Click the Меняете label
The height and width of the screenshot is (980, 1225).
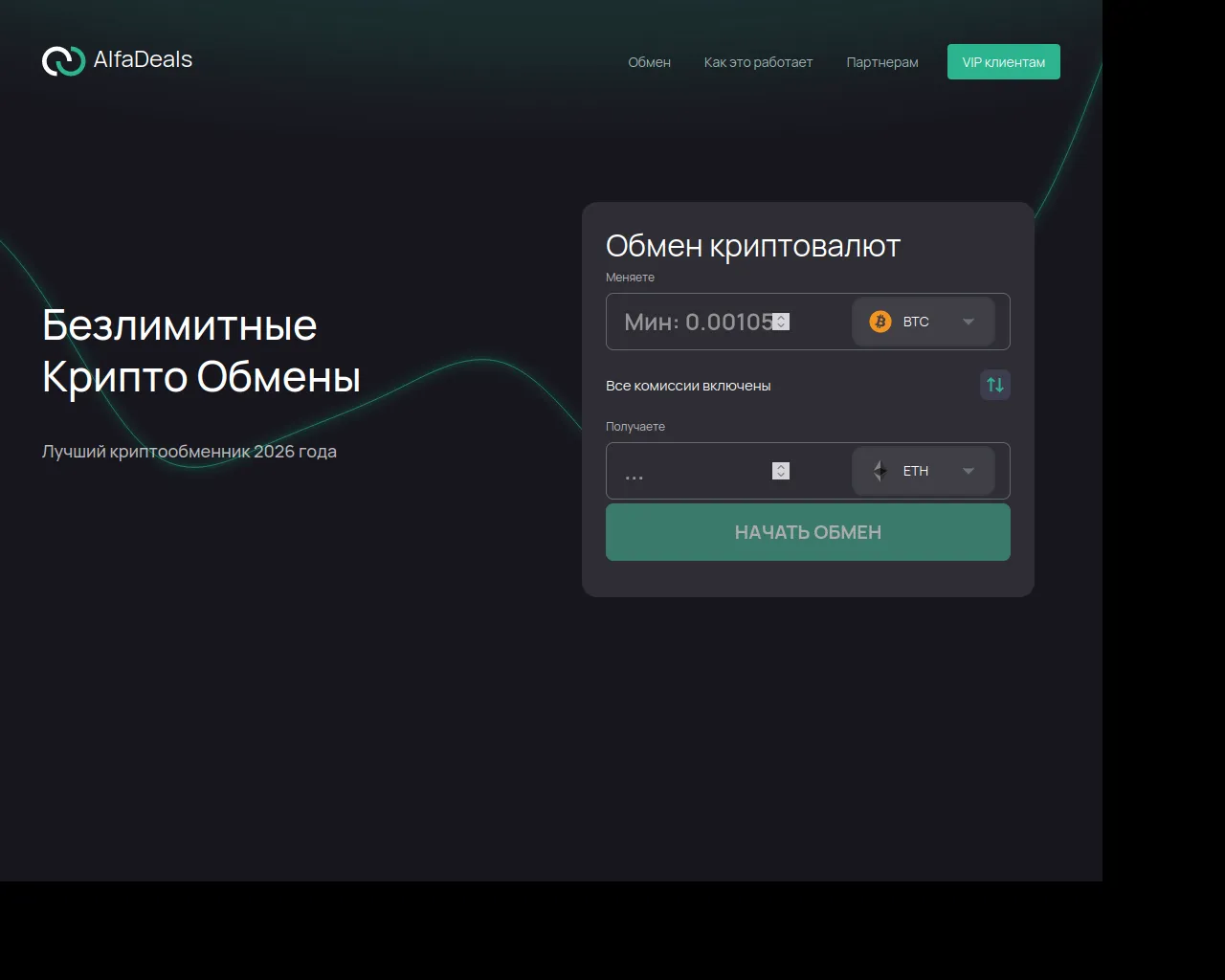630,278
